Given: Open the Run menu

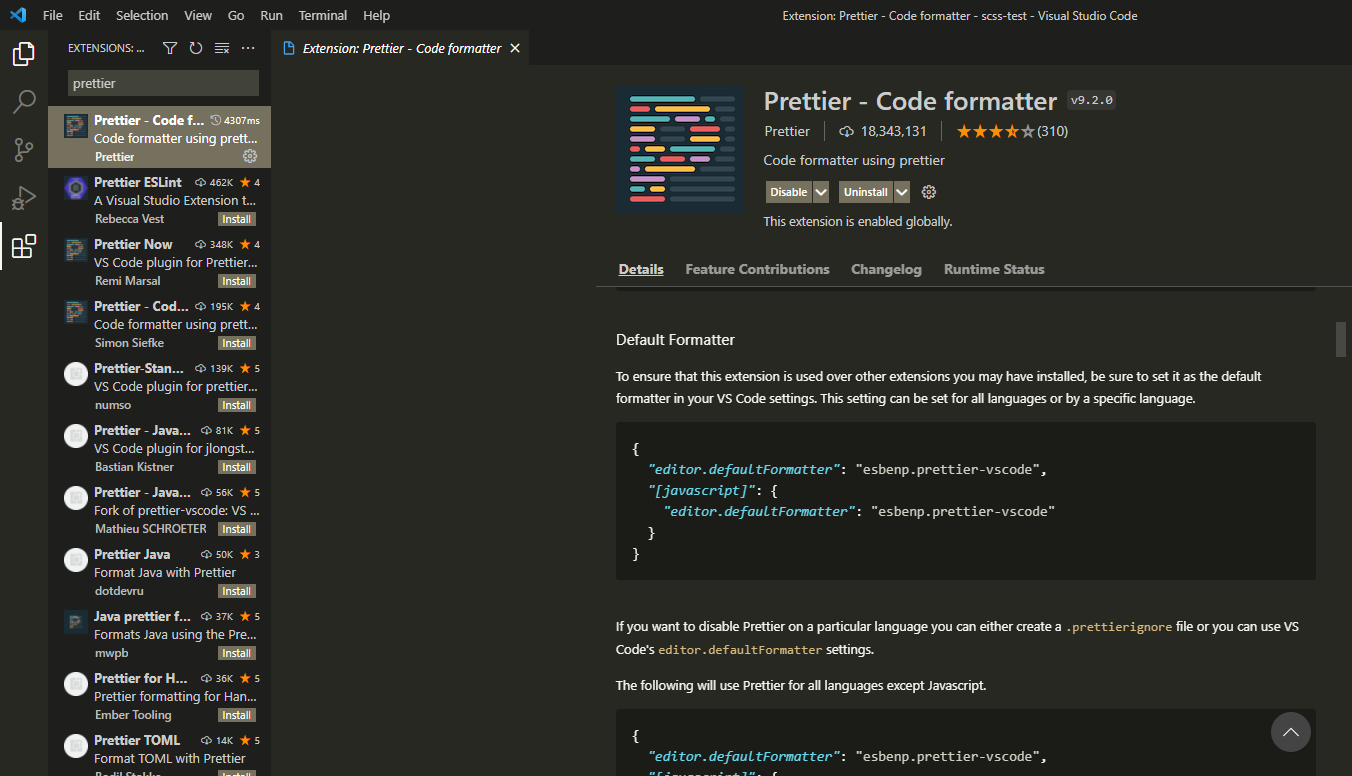Looking at the screenshot, I should [x=271, y=15].
